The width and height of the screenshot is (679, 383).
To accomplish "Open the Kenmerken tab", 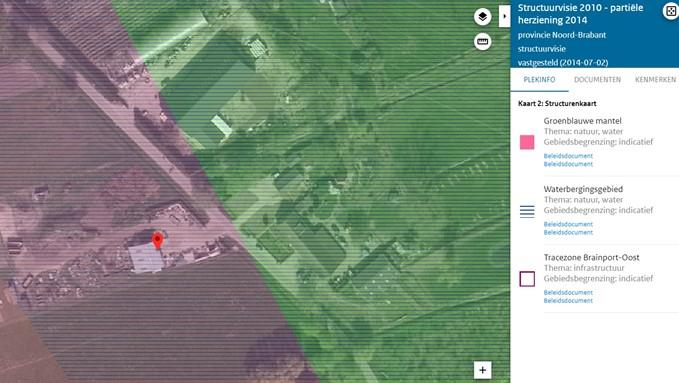I will point(655,80).
